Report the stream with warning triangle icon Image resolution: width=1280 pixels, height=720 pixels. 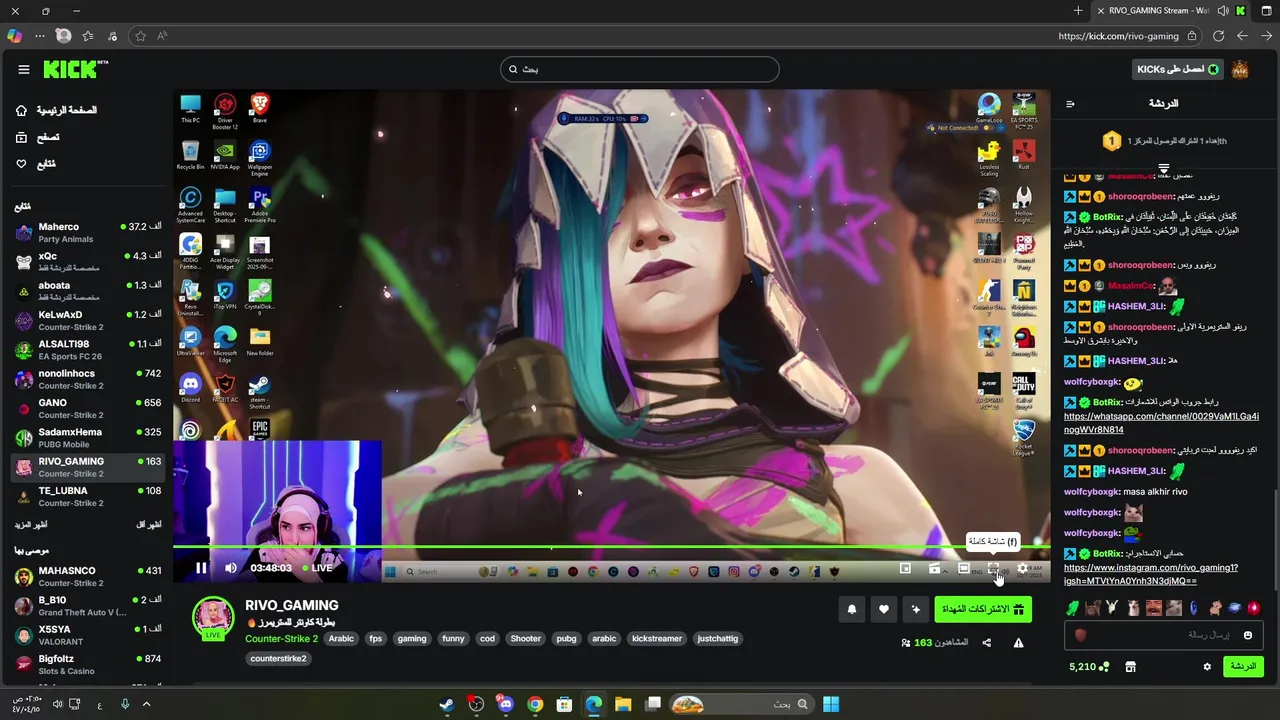(x=1018, y=643)
